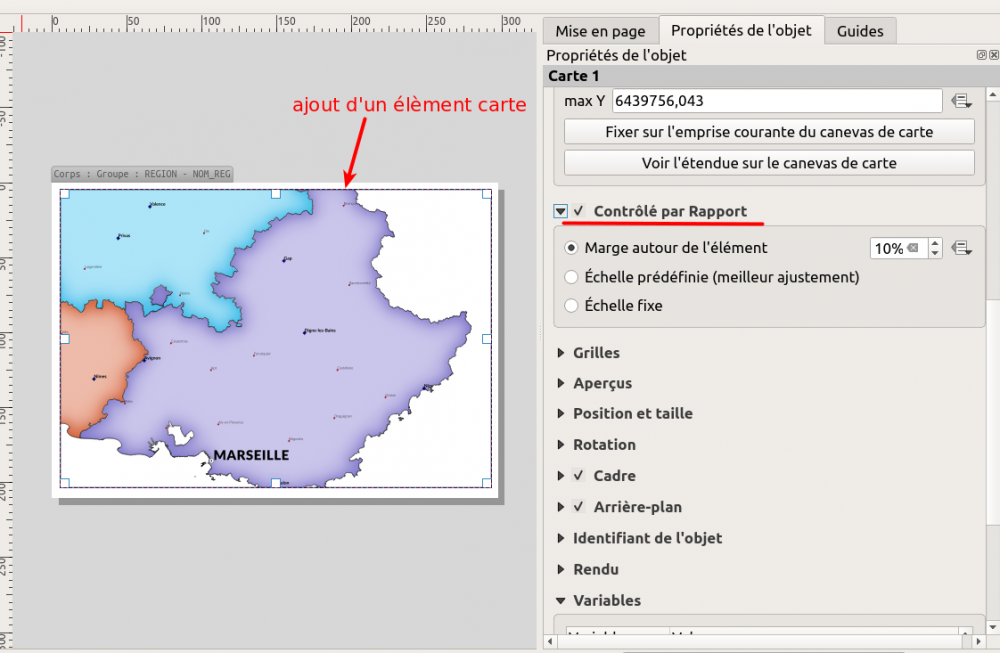1000x653 pixels.
Task: Expand the Position et taille section
Action: (x=559, y=413)
